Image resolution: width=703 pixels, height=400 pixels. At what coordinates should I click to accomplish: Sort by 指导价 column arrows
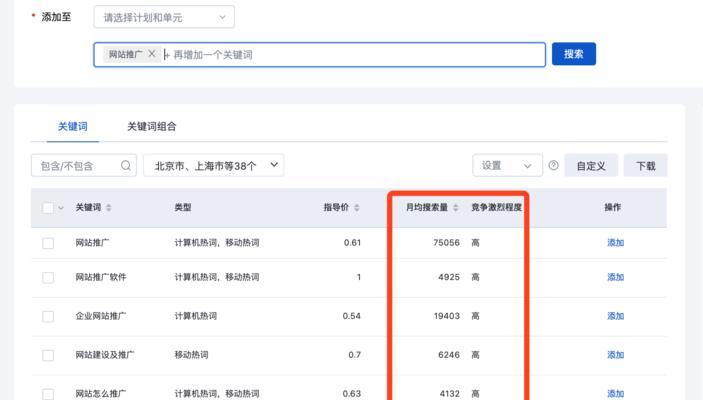[357, 208]
